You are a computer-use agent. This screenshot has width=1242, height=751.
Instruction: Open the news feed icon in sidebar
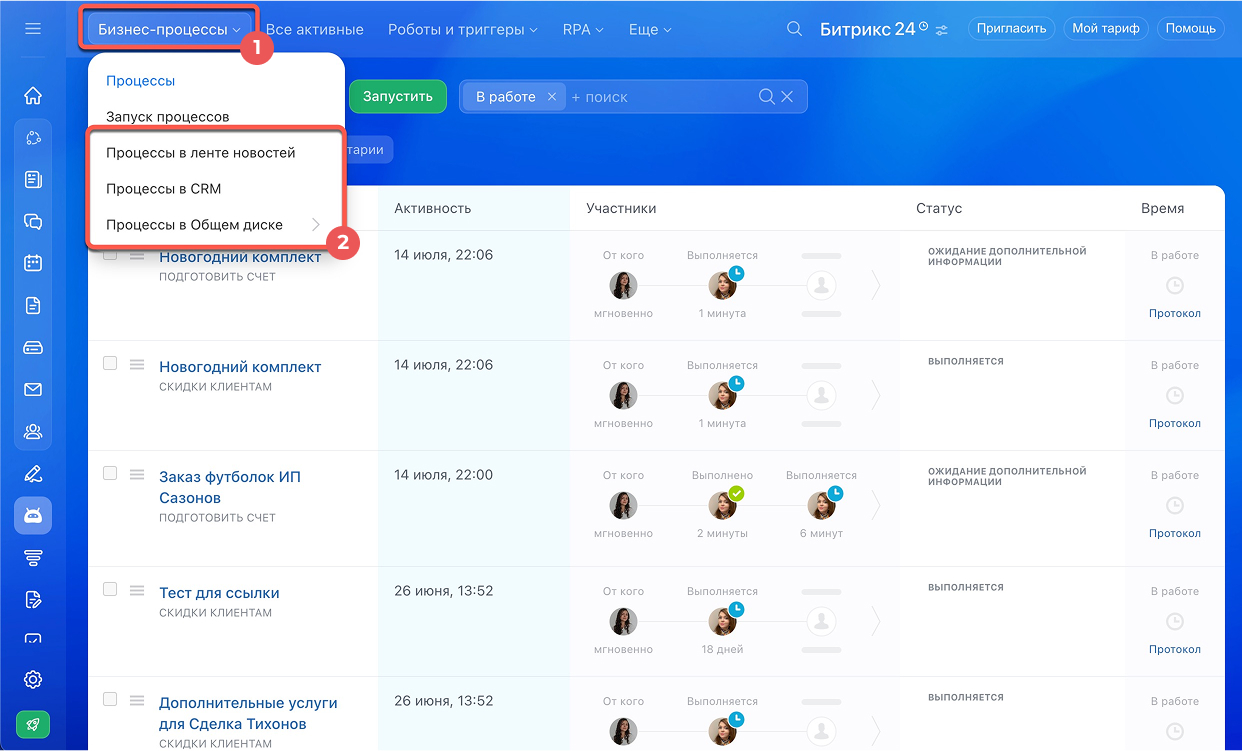click(x=33, y=180)
